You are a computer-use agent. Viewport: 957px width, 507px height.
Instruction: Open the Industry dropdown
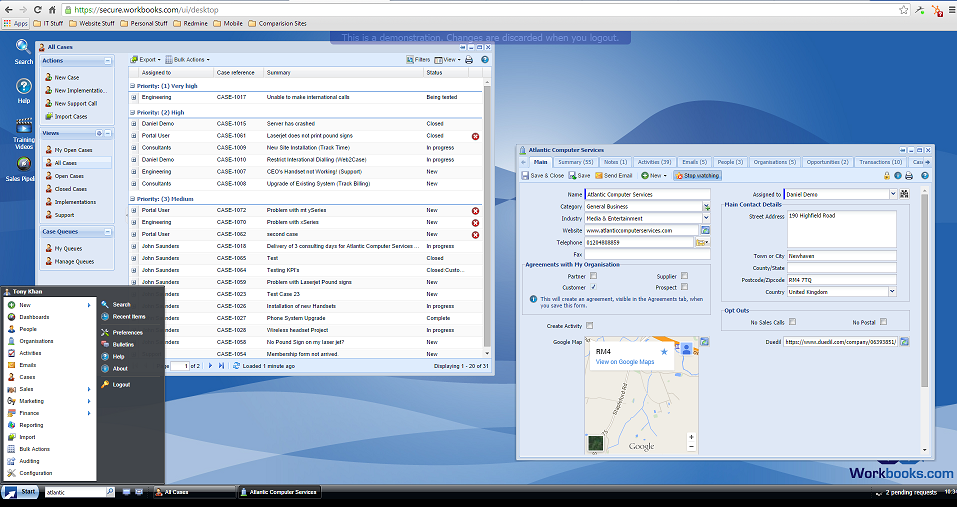706,218
